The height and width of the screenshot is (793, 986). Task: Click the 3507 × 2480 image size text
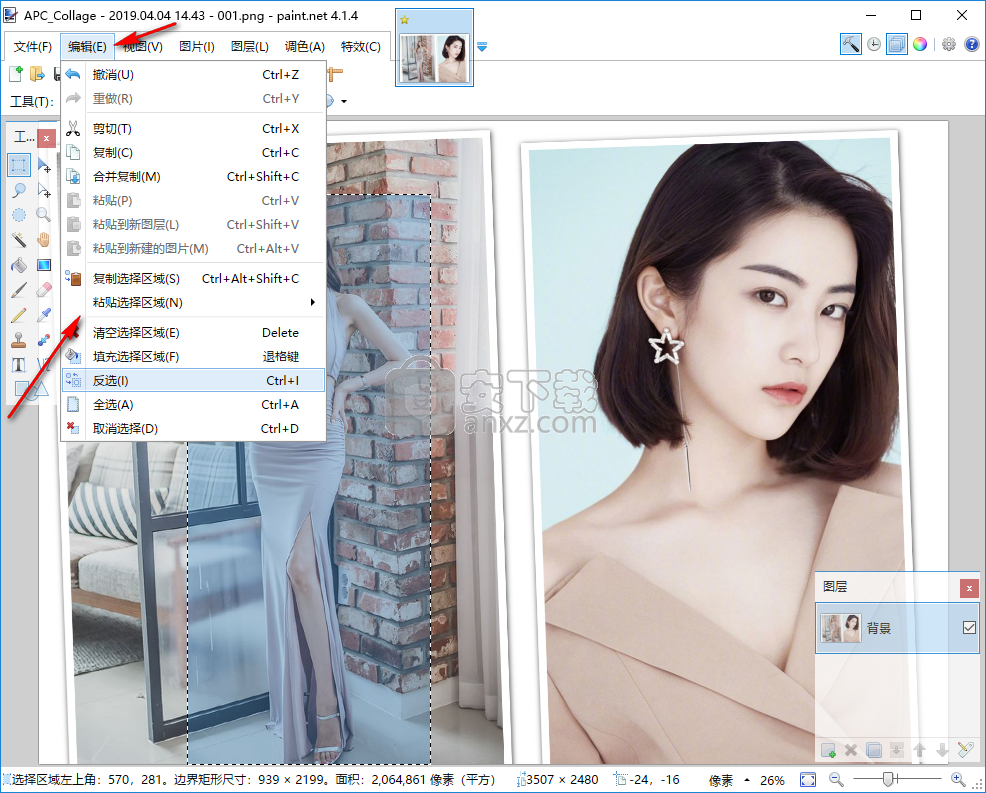click(x=562, y=780)
